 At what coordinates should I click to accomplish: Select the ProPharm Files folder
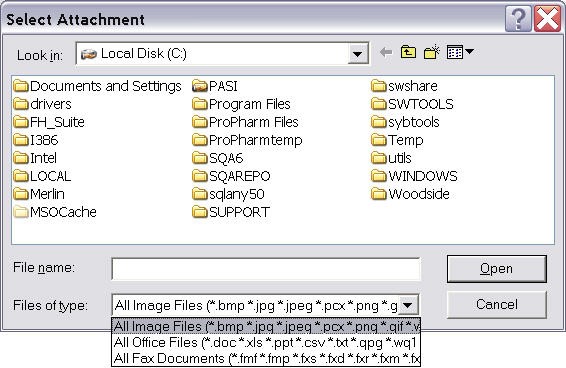[x=245, y=122]
